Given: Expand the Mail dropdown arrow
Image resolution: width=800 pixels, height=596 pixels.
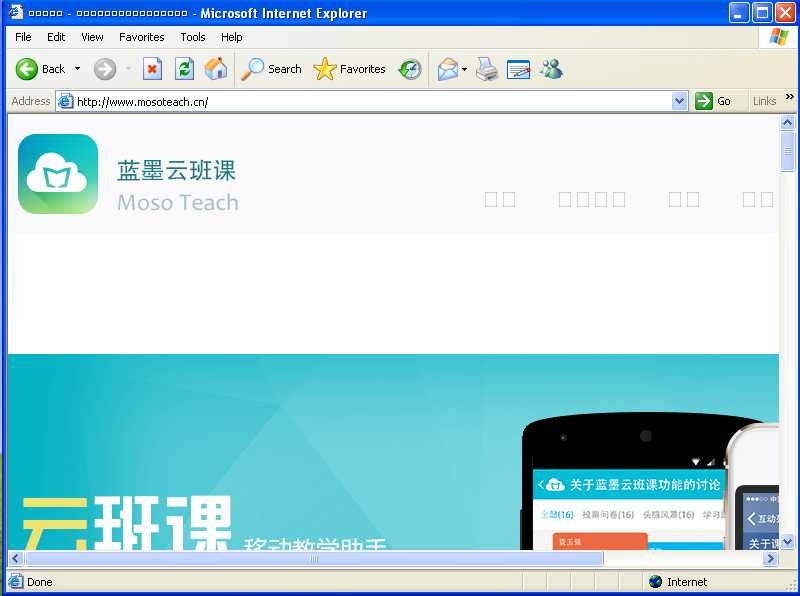Looking at the screenshot, I should pyautogui.click(x=464, y=69).
